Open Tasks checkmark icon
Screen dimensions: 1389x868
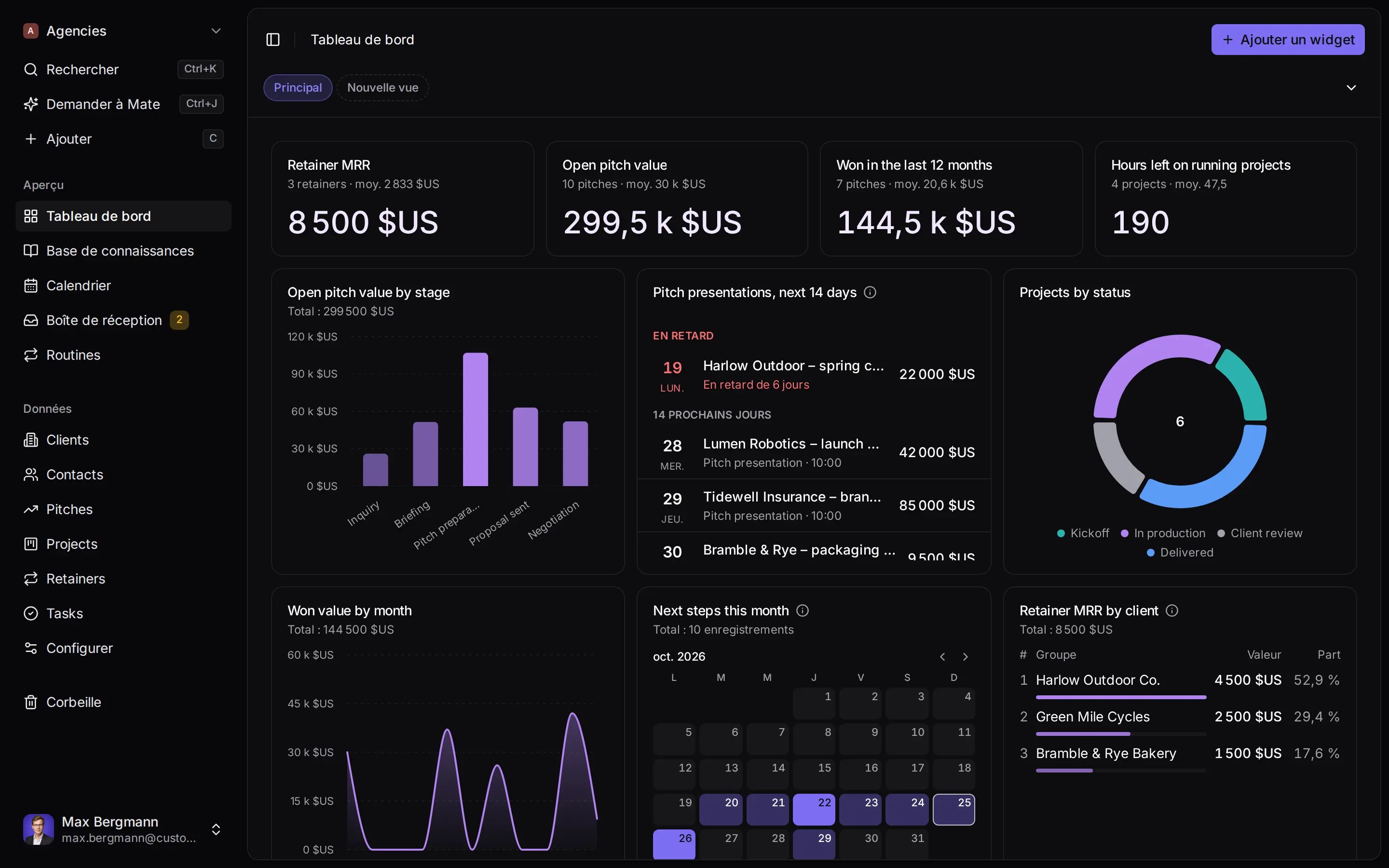30,614
